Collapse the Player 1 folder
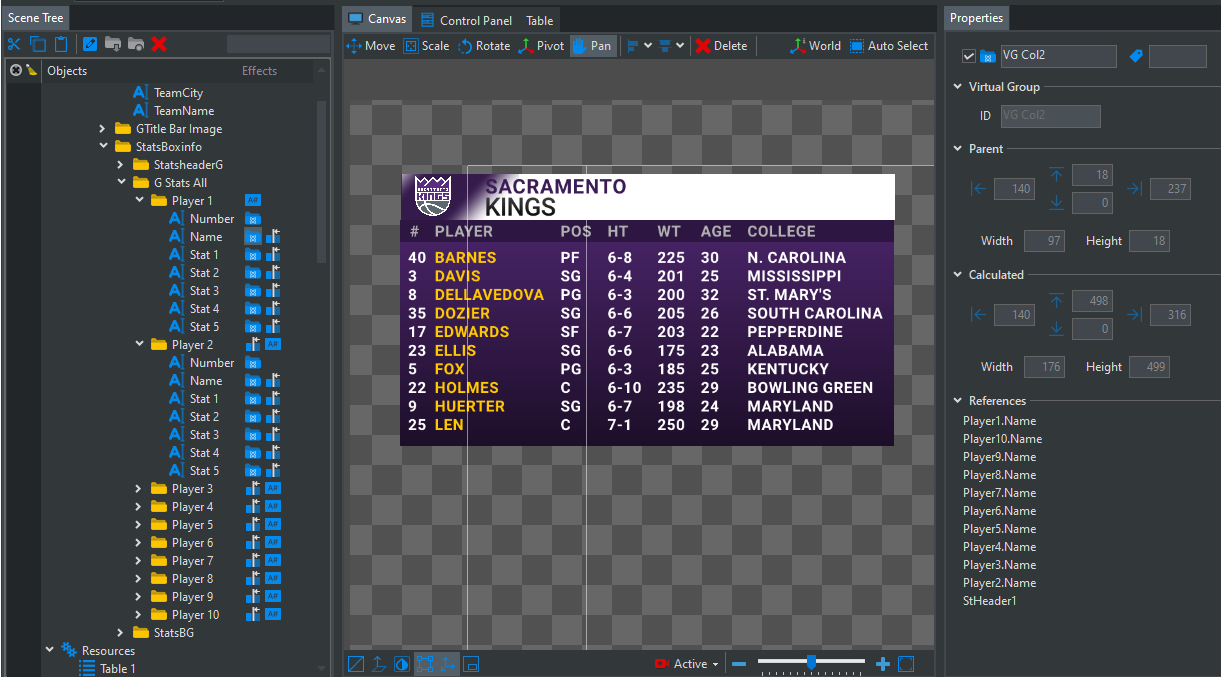 140,201
